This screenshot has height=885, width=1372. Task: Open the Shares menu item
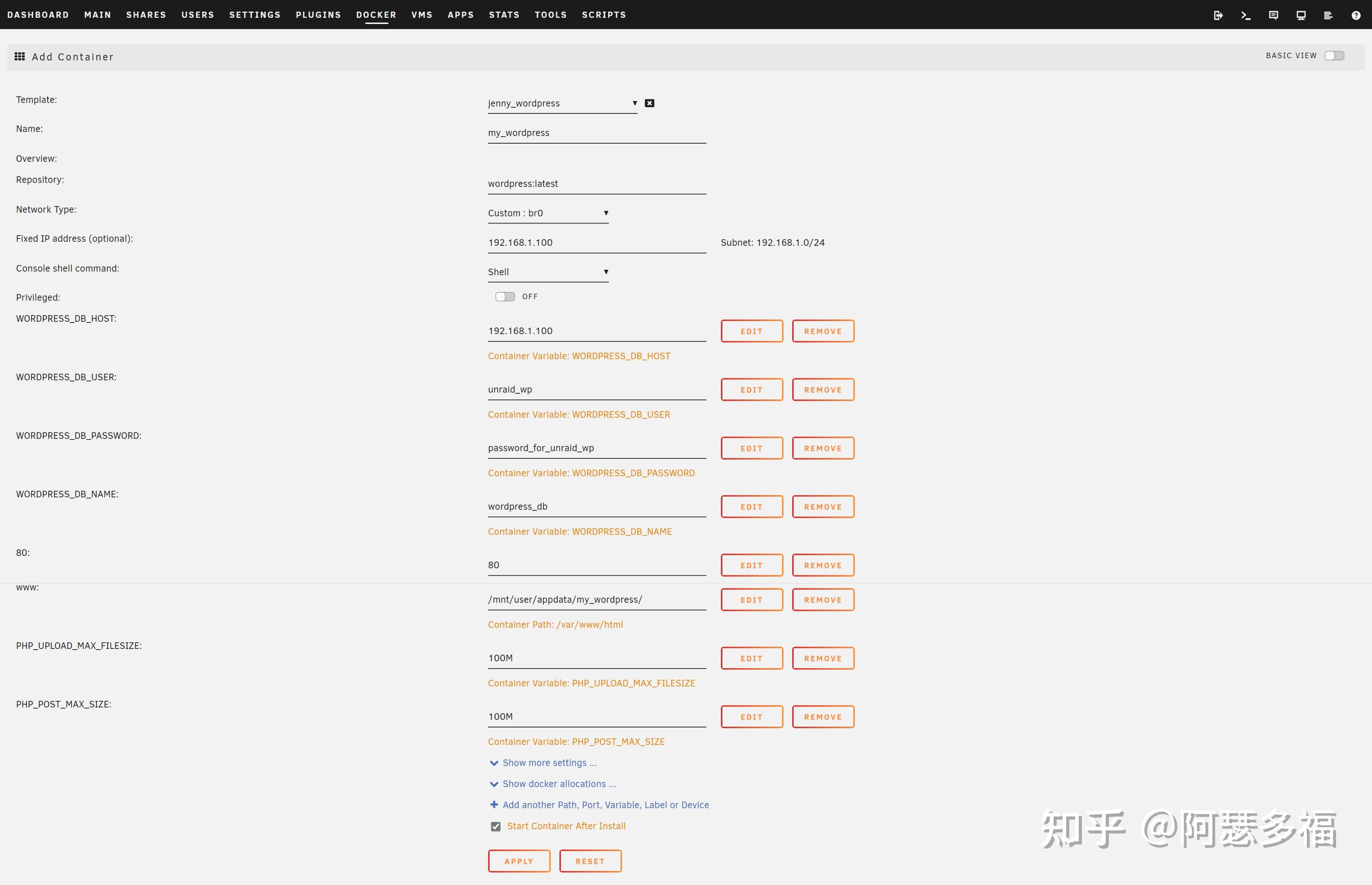tap(146, 15)
